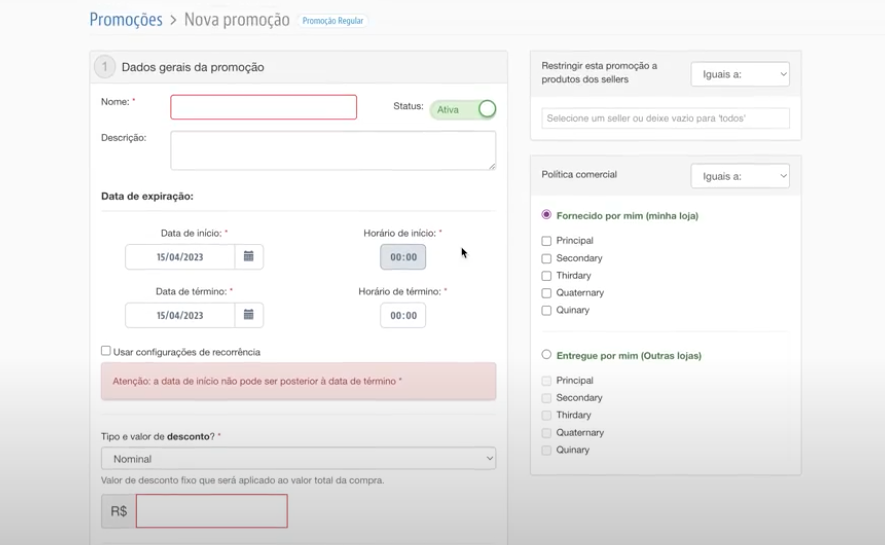Click the Nova promoção title text

[236, 20]
